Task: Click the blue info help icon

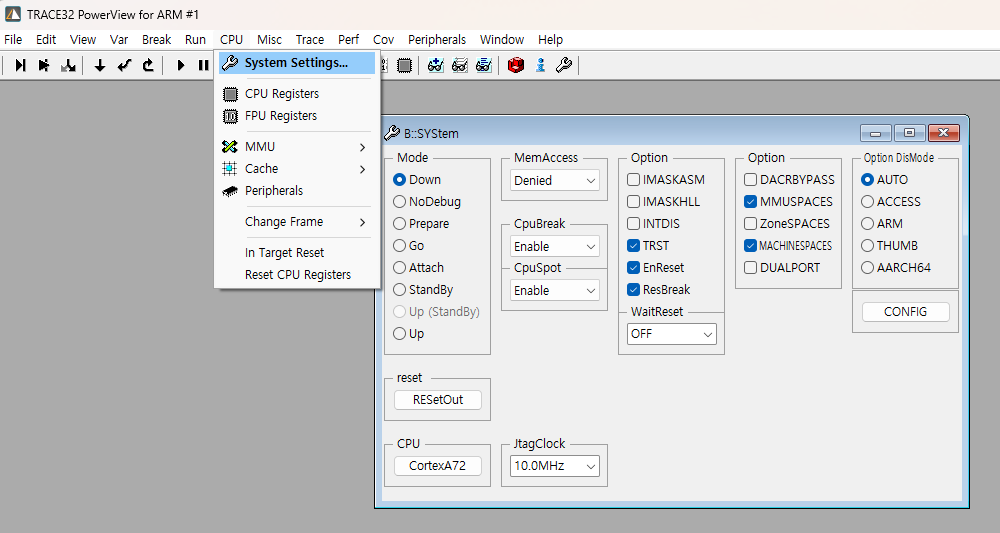Action: coord(540,65)
